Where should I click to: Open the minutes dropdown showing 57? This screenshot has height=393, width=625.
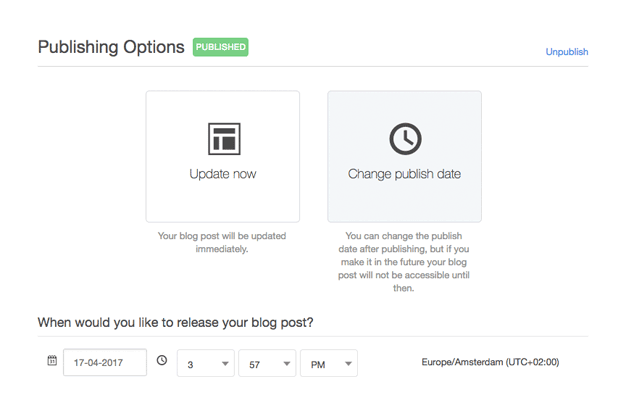[267, 363]
